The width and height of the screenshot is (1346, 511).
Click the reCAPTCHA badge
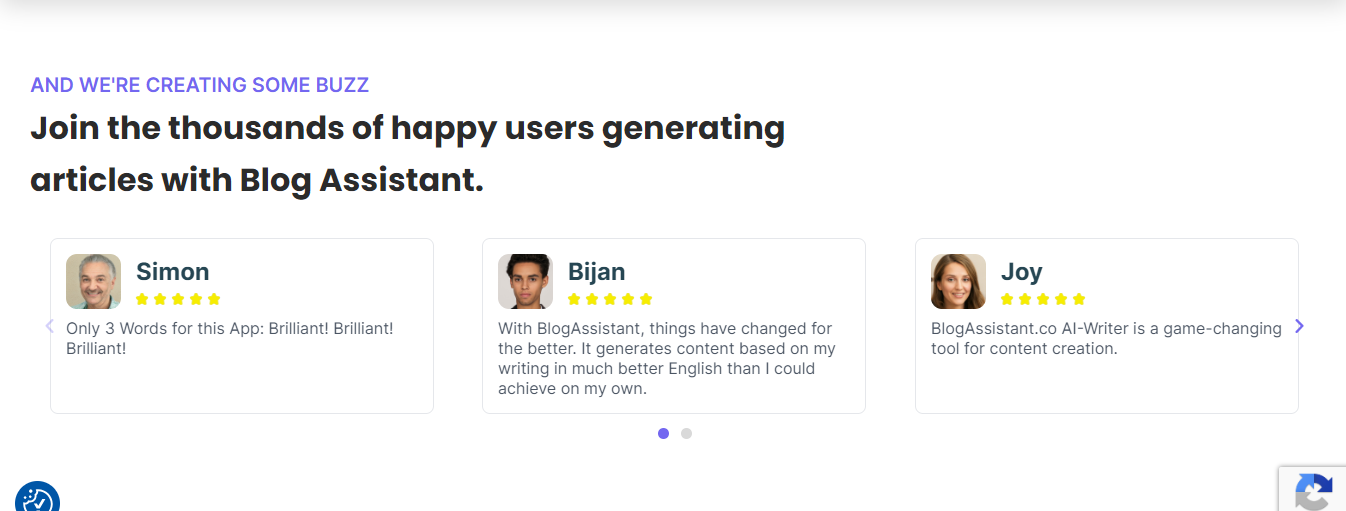point(1312,489)
